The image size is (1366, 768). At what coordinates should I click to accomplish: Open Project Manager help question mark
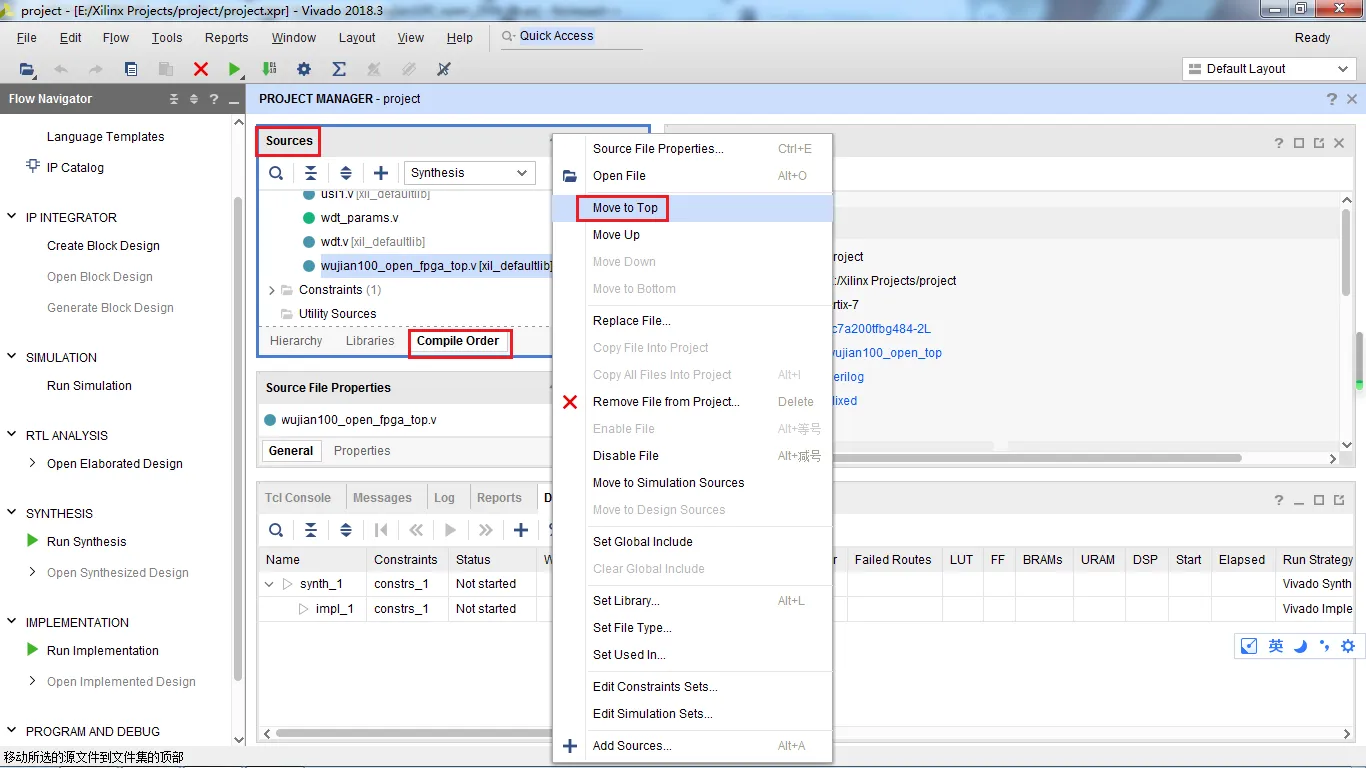click(x=1331, y=99)
